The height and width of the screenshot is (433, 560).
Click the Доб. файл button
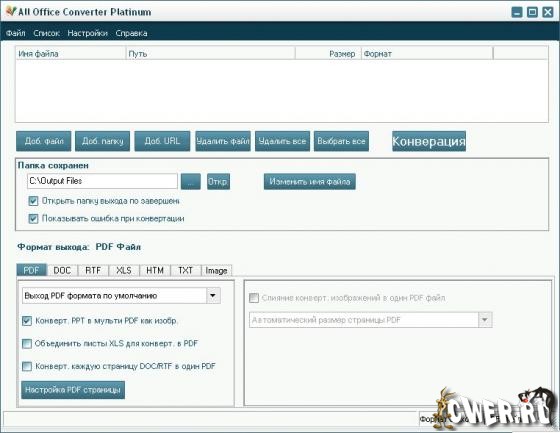tap(44, 141)
